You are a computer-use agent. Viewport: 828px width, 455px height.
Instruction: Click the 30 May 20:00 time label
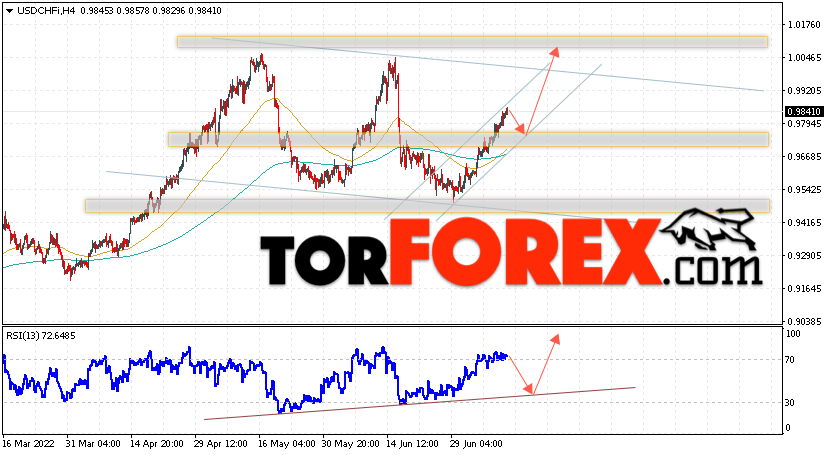pyautogui.click(x=349, y=443)
